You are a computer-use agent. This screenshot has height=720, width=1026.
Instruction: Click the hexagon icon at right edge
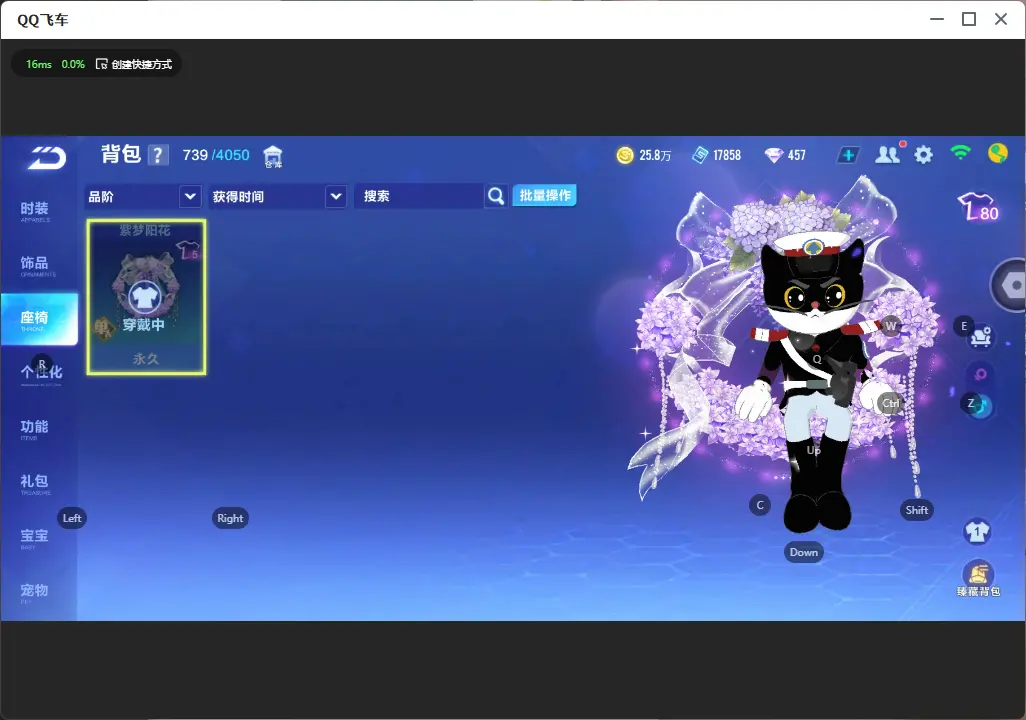coord(1011,285)
